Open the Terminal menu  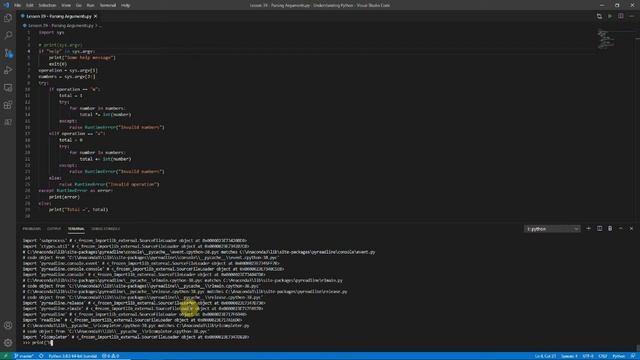click(x=108, y=5)
